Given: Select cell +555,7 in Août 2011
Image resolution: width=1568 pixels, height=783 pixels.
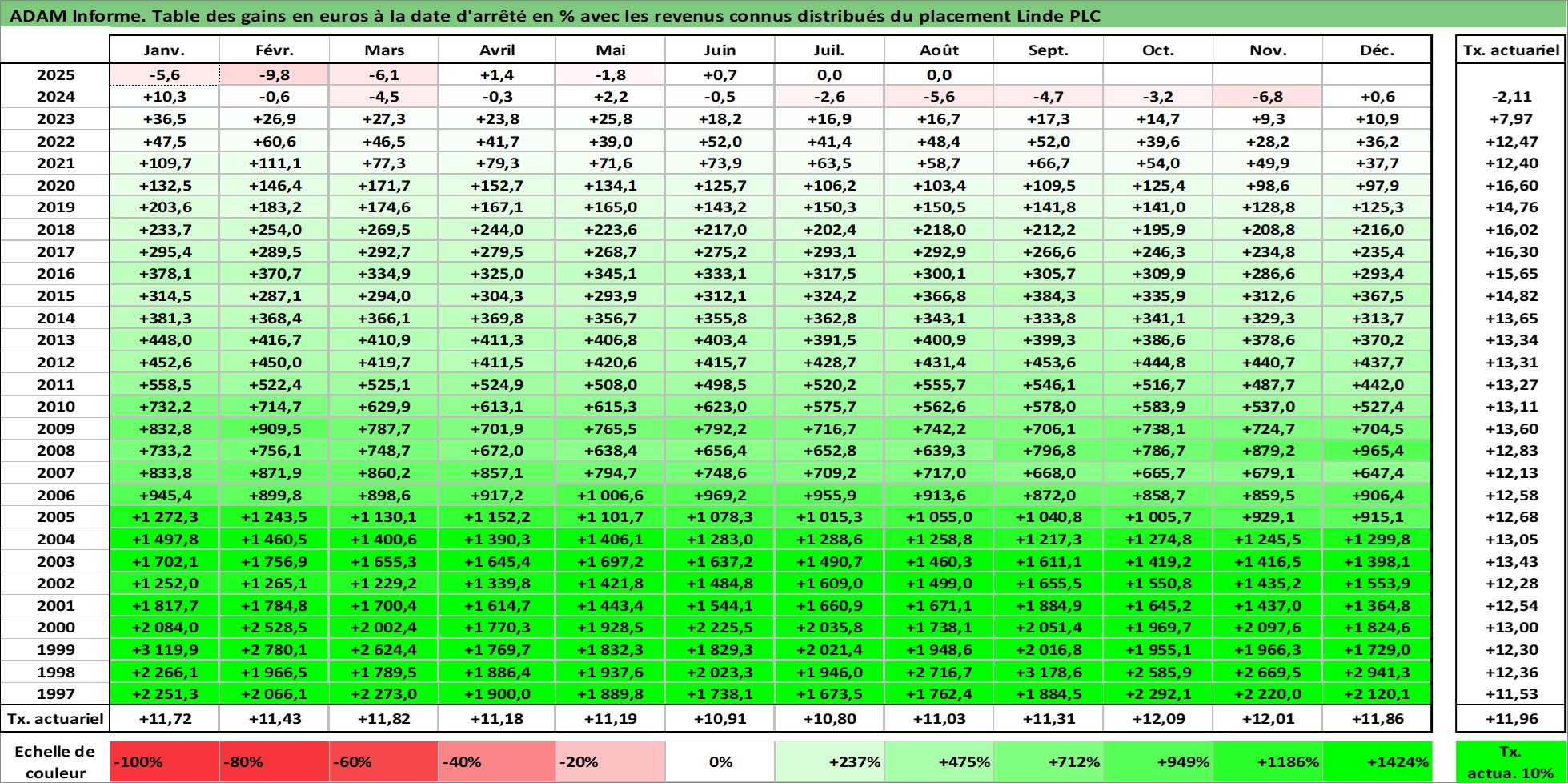Looking at the screenshot, I should tap(939, 385).
